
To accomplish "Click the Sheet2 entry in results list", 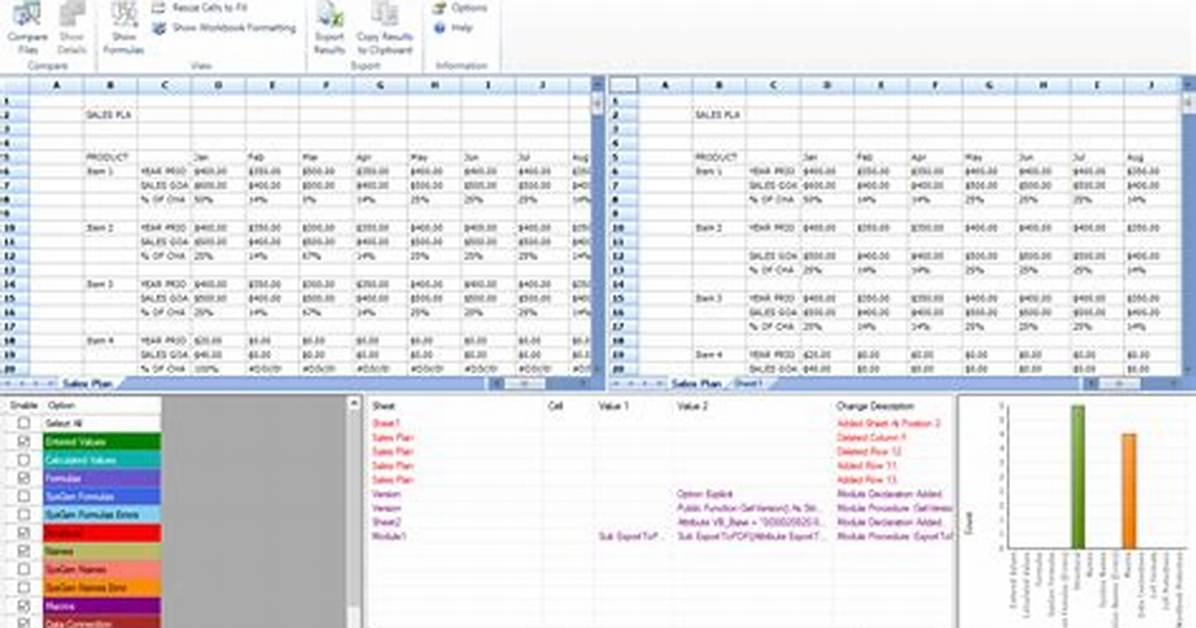I will 387,523.
